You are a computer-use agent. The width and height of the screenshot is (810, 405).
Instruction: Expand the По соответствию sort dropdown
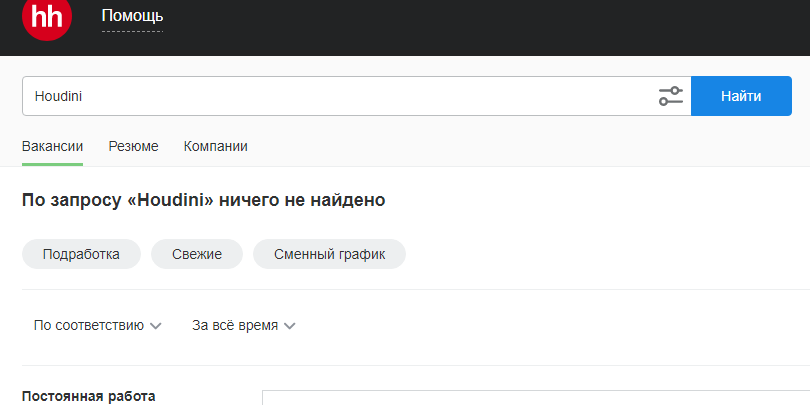pos(98,325)
